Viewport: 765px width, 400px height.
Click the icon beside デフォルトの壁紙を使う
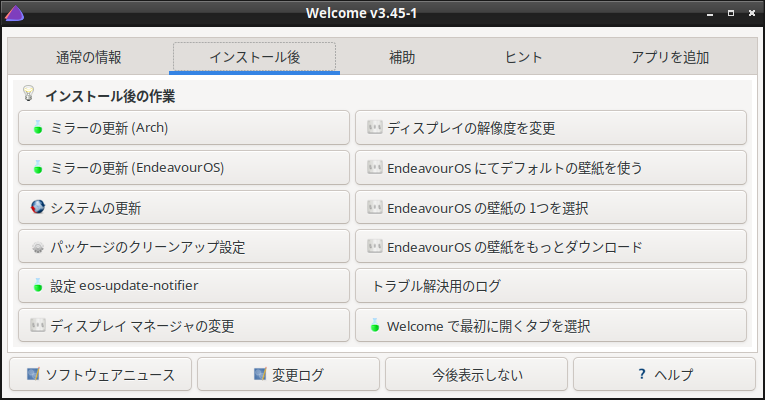pos(374,167)
